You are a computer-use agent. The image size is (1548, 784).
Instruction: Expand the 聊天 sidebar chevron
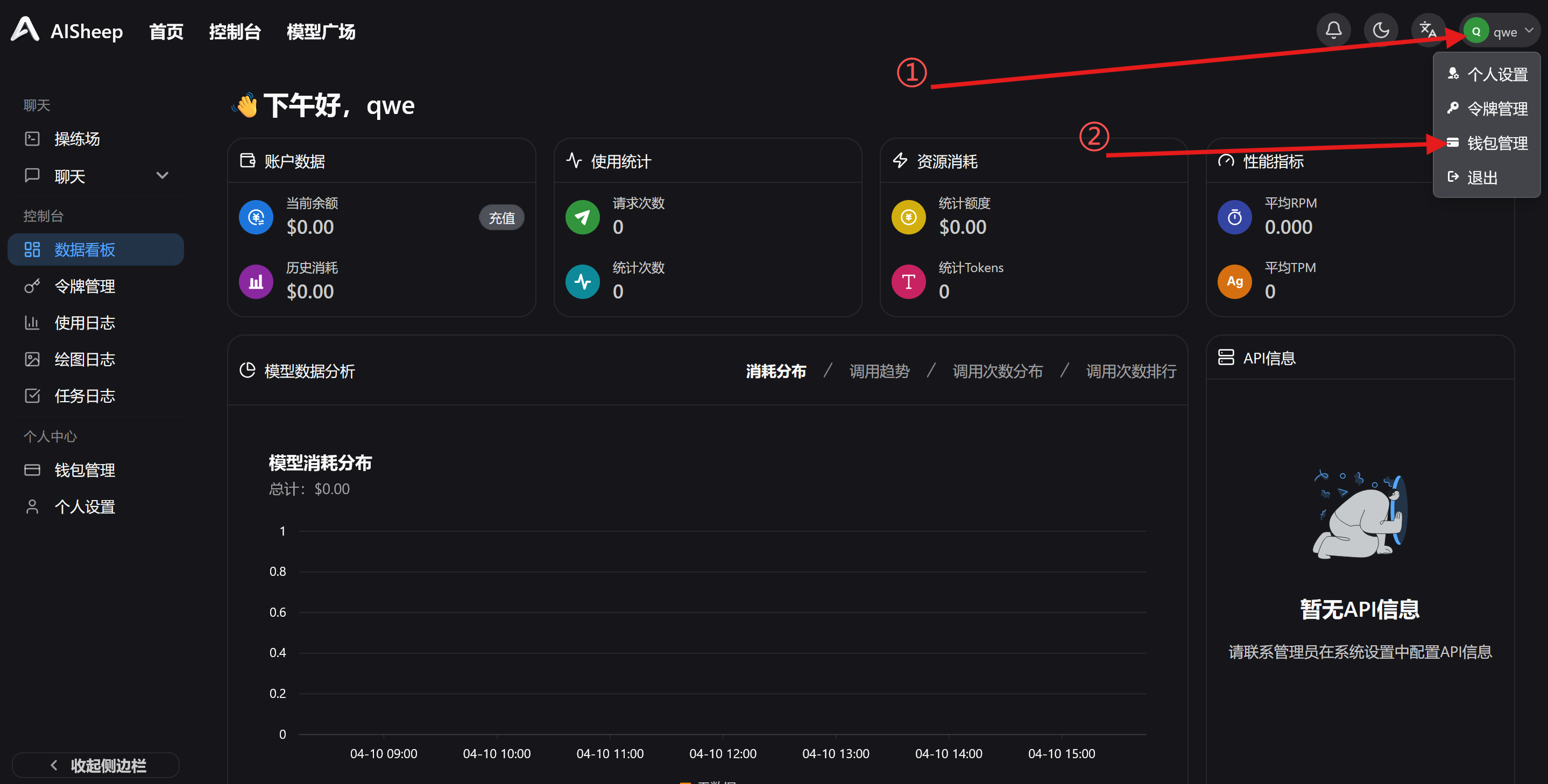162,176
